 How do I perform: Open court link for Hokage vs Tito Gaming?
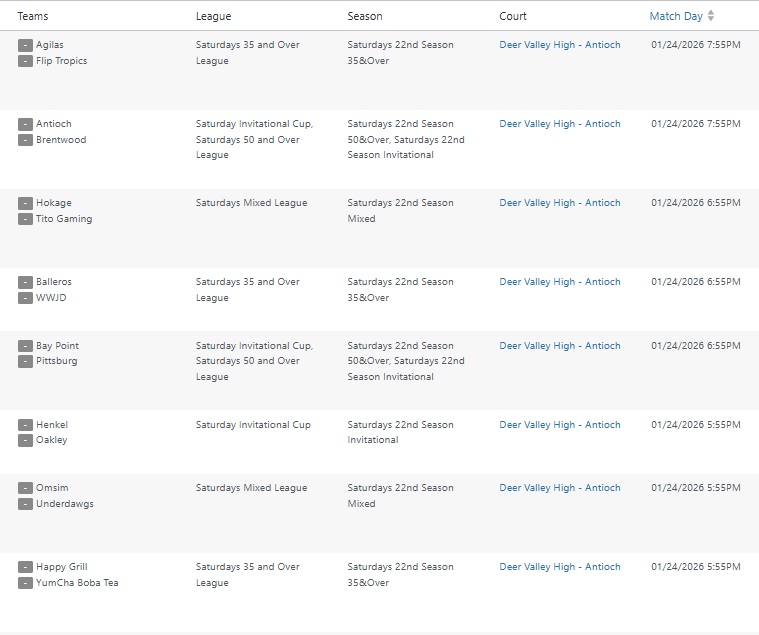559,203
